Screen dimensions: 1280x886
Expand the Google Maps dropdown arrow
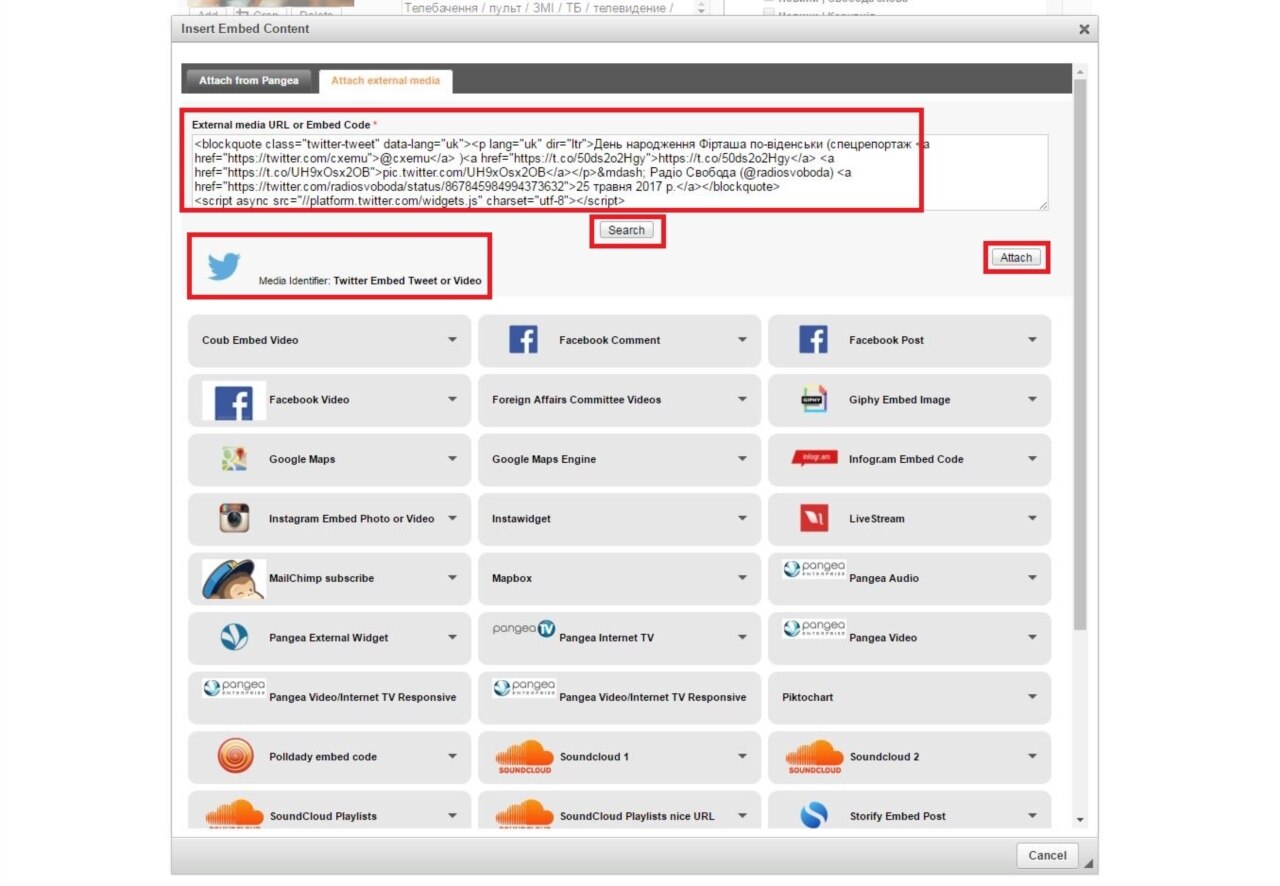(452, 459)
